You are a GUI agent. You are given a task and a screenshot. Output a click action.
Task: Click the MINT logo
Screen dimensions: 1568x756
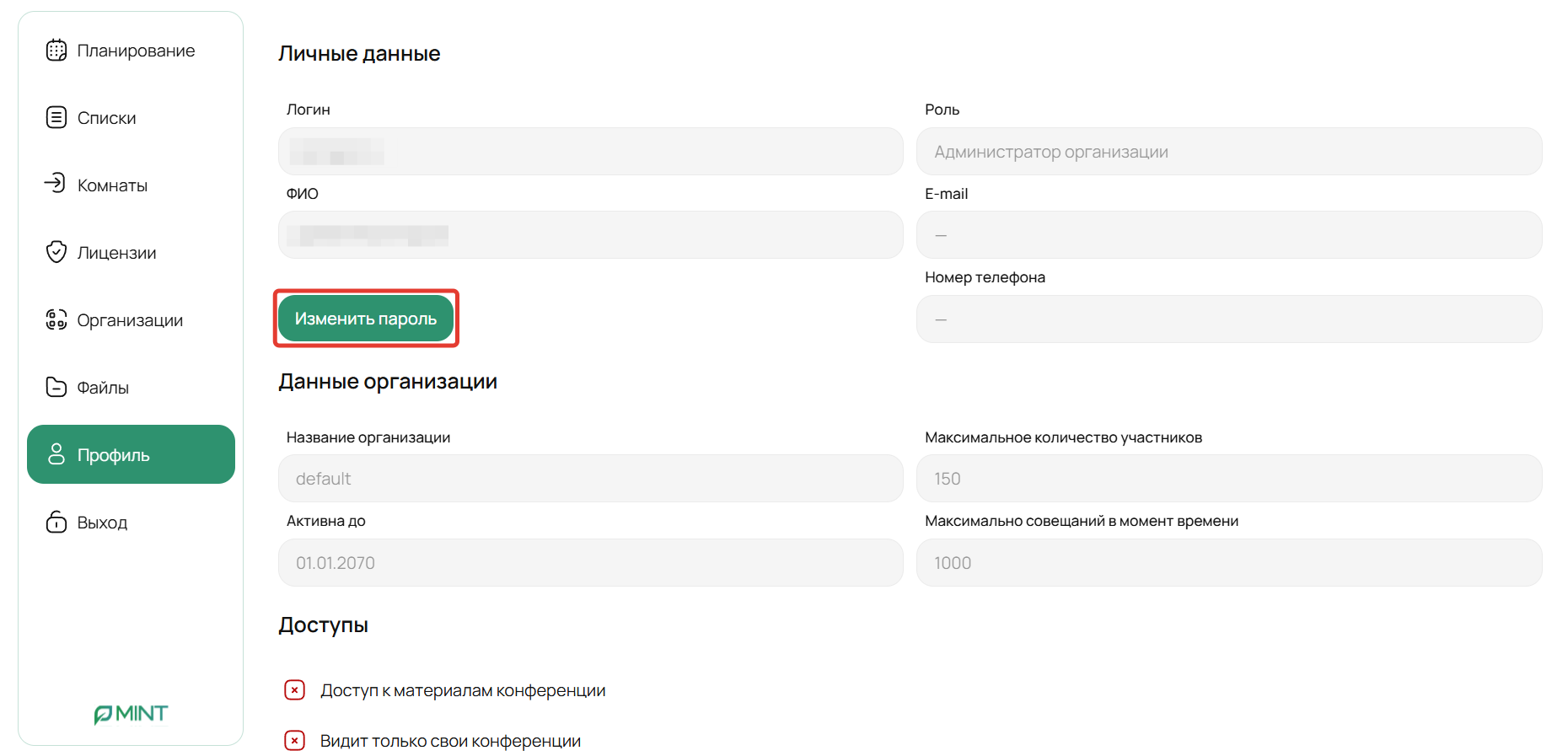[131, 715]
